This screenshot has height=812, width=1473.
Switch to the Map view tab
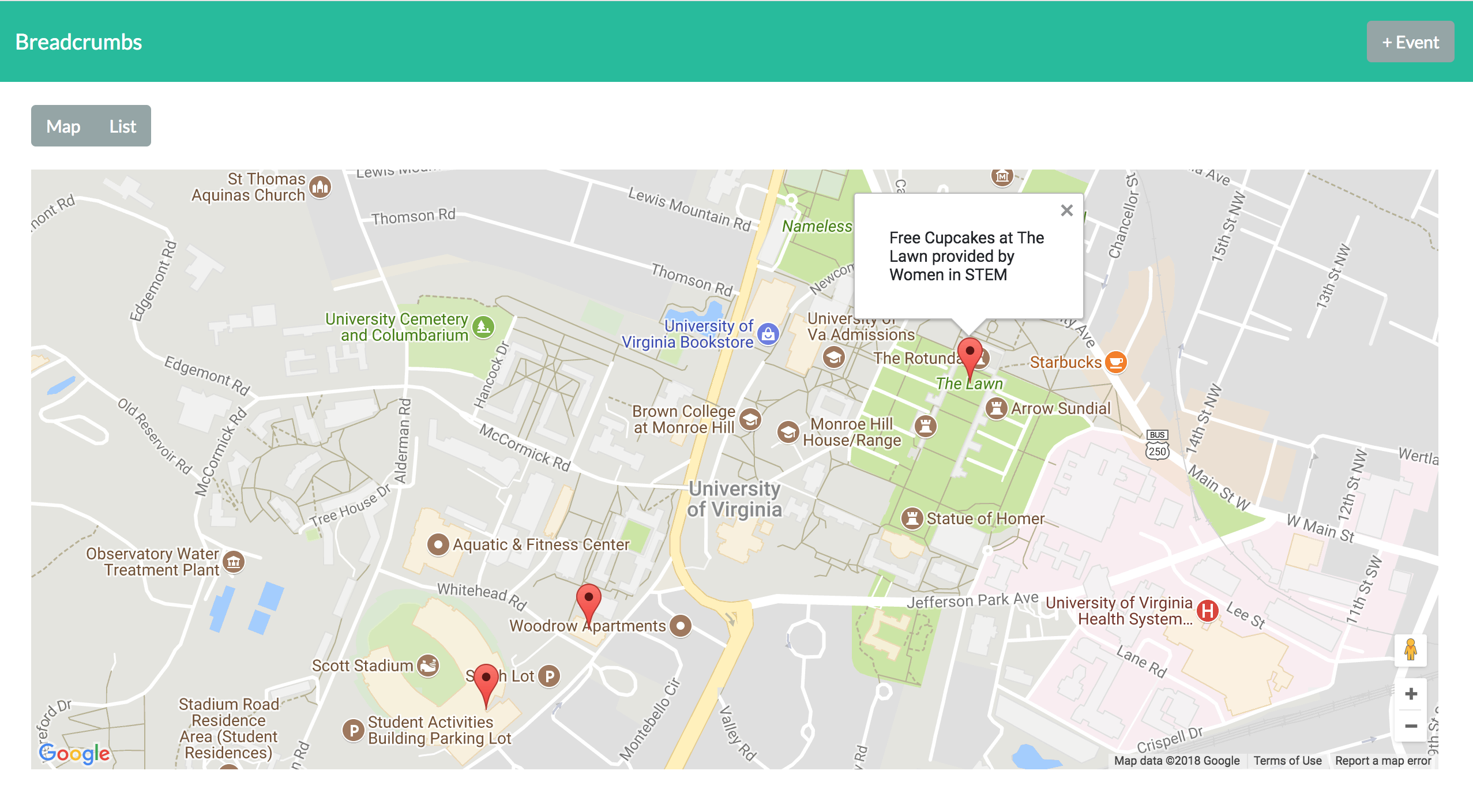click(x=63, y=126)
